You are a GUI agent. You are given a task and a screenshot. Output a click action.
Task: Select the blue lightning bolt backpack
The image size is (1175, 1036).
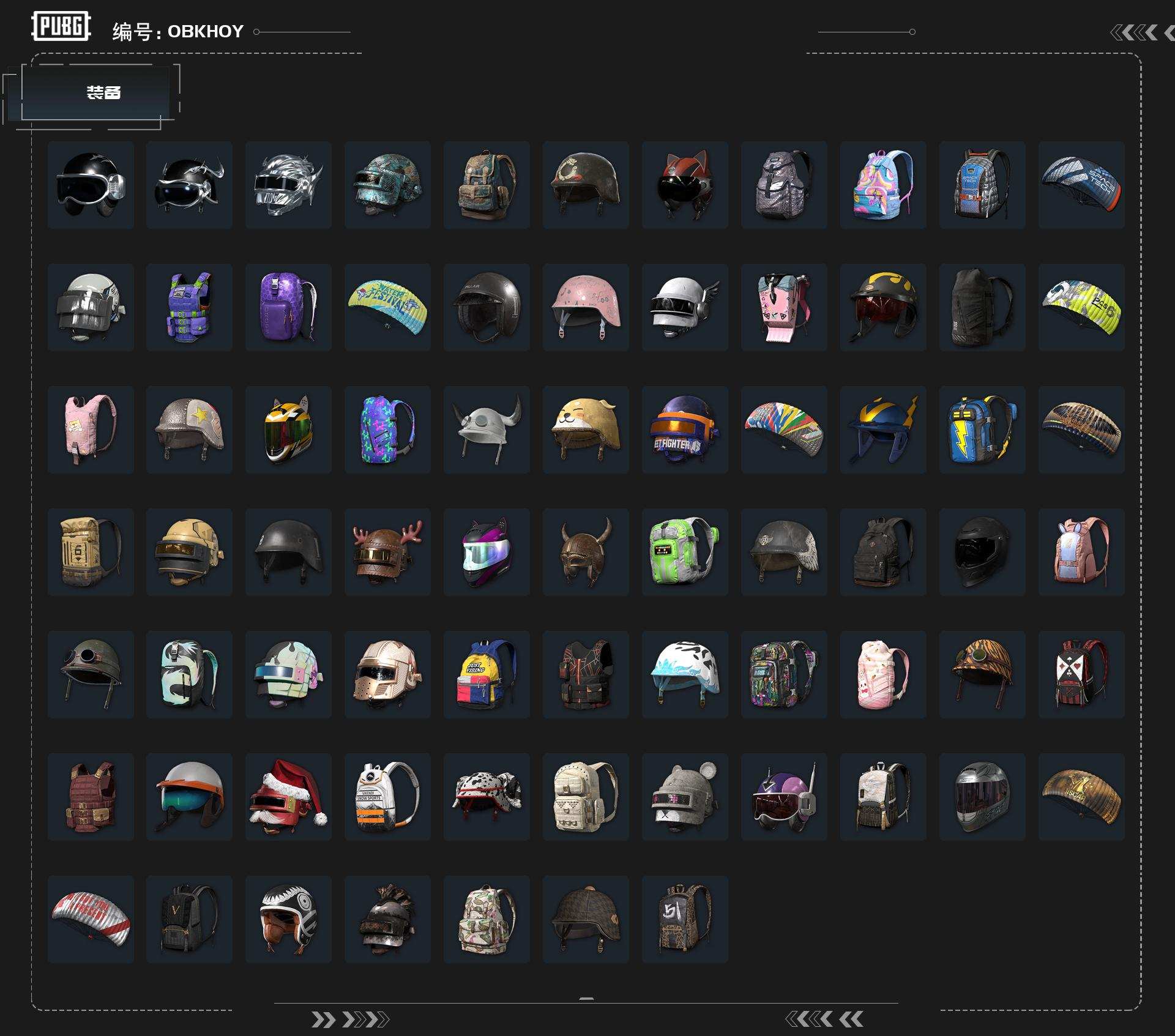[982, 430]
